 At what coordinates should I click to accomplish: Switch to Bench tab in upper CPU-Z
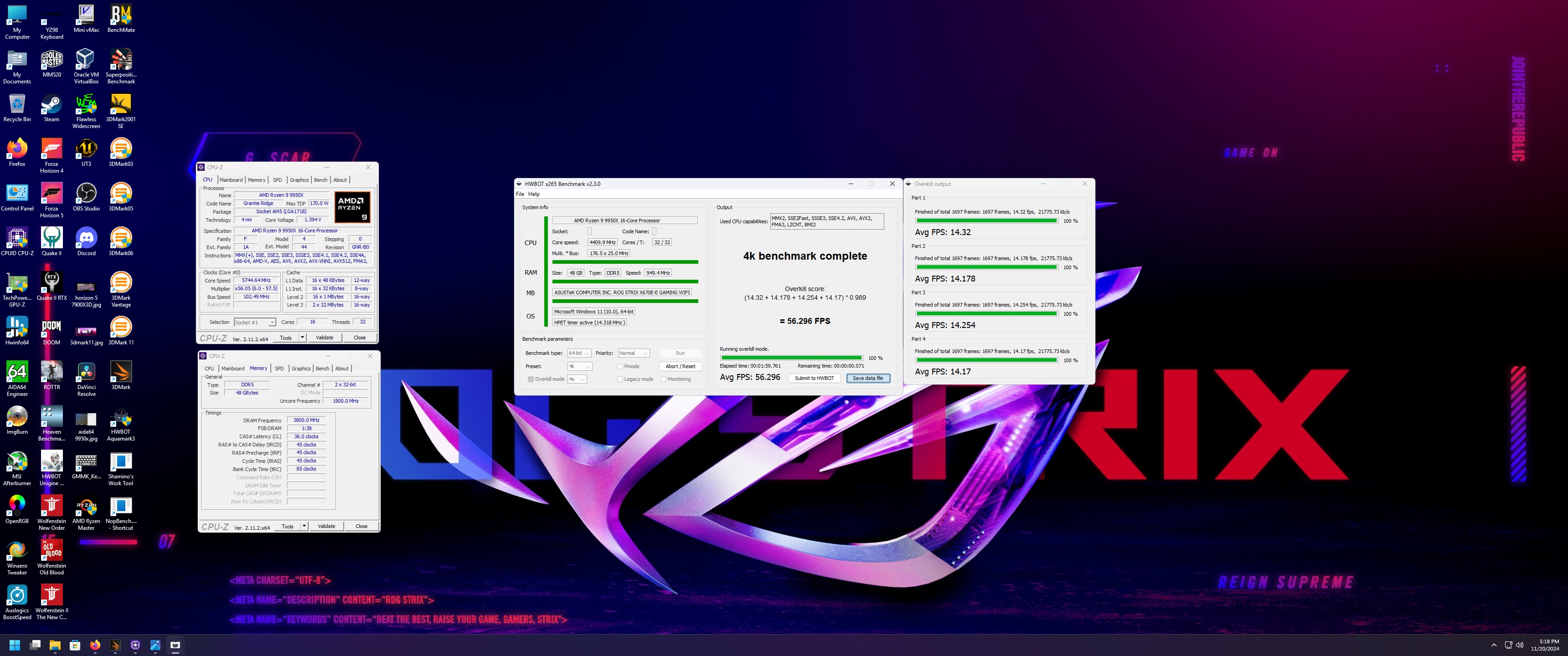coord(321,180)
